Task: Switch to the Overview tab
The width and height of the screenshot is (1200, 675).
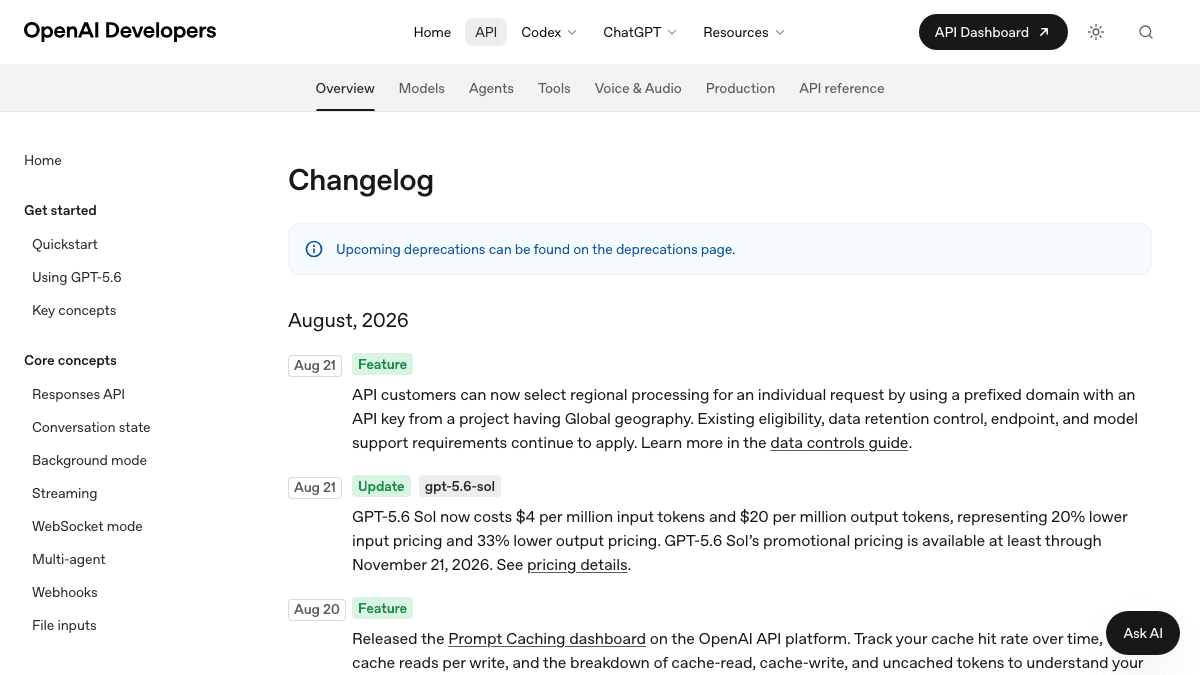Action: coord(345,88)
